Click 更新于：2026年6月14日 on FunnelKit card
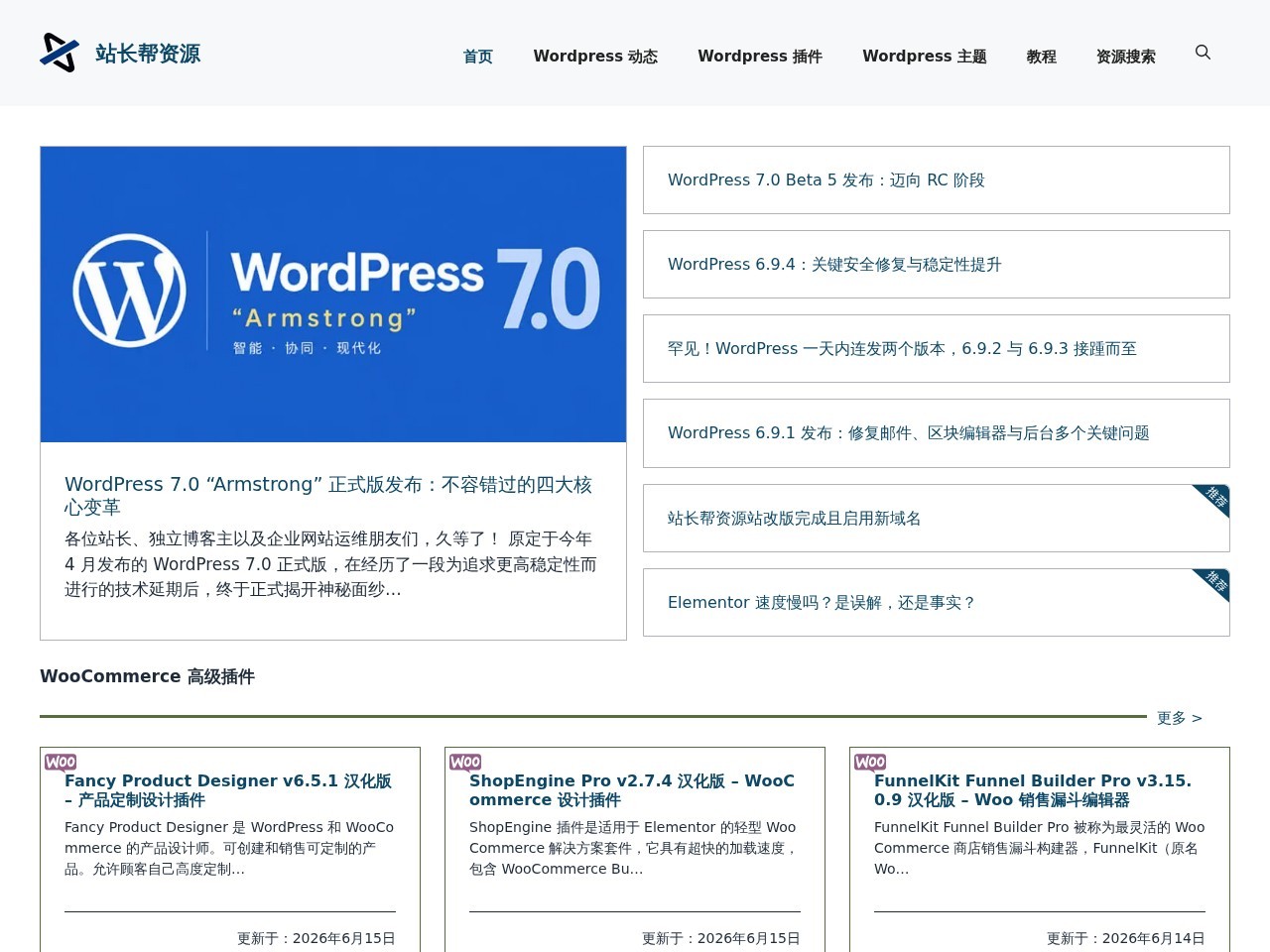Screen dimensions: 1270x952 pos(1126,938)
